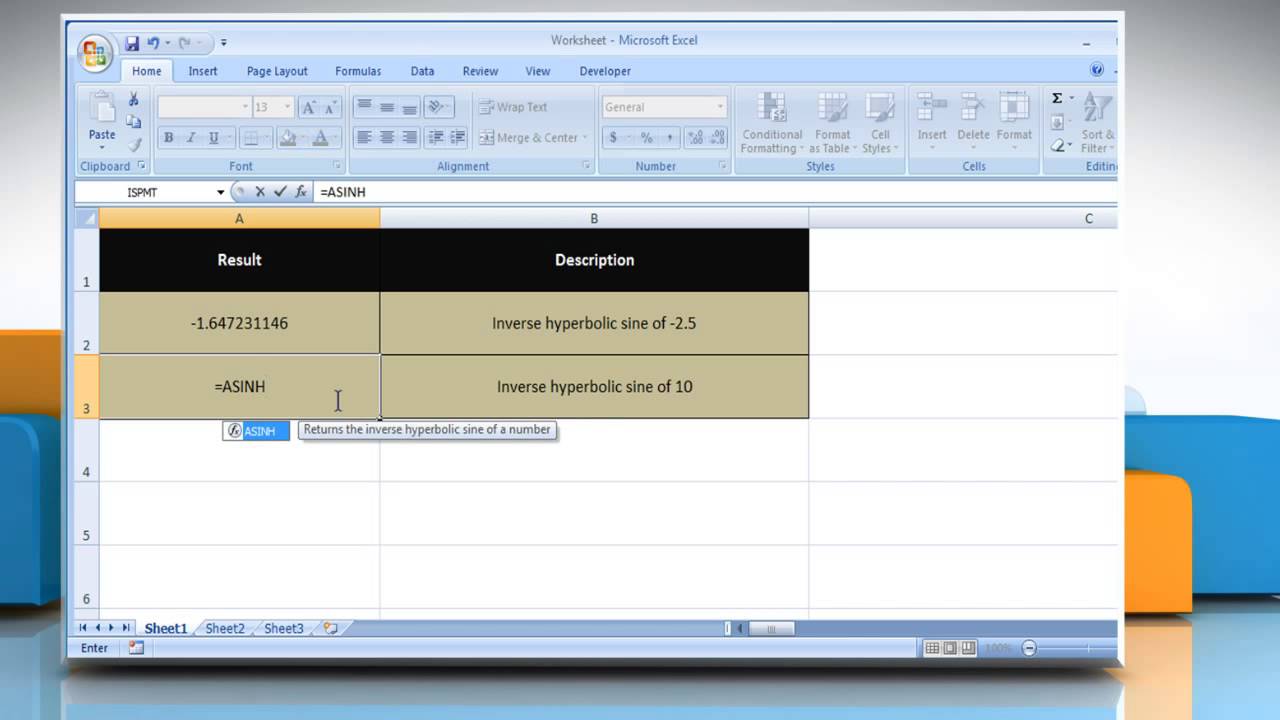Screen dimensions: 1280x720
Task: Switch to Page Layout view
Action: tap(950, 648)
